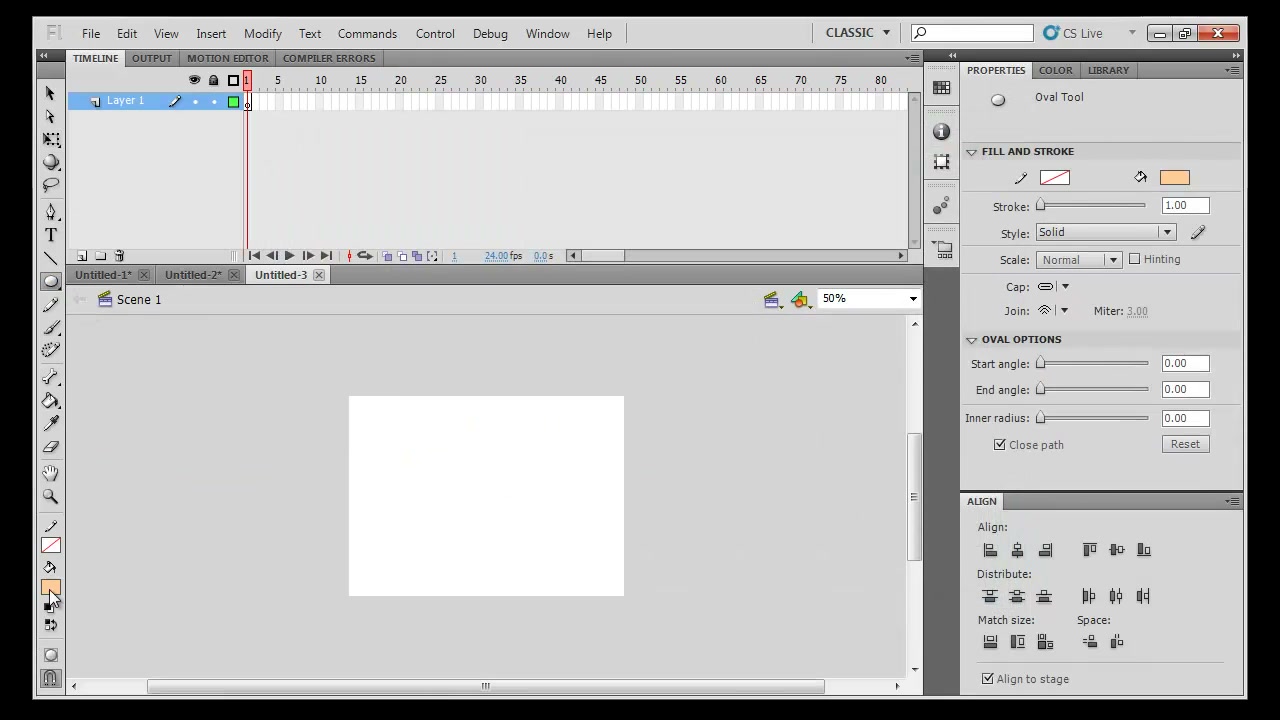Collapse the Oval Options section
1280x720 pixels.
pos(971,340)
